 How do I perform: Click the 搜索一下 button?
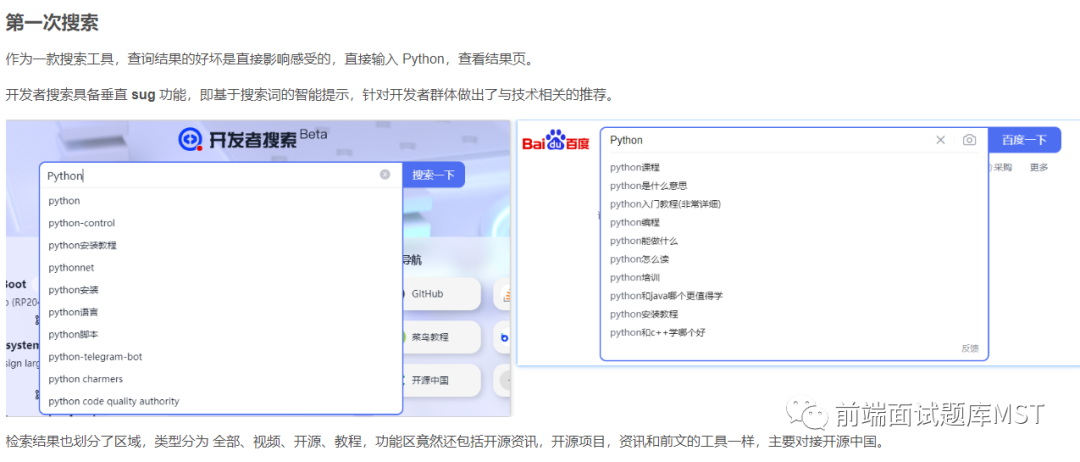(x=433, y=175)
